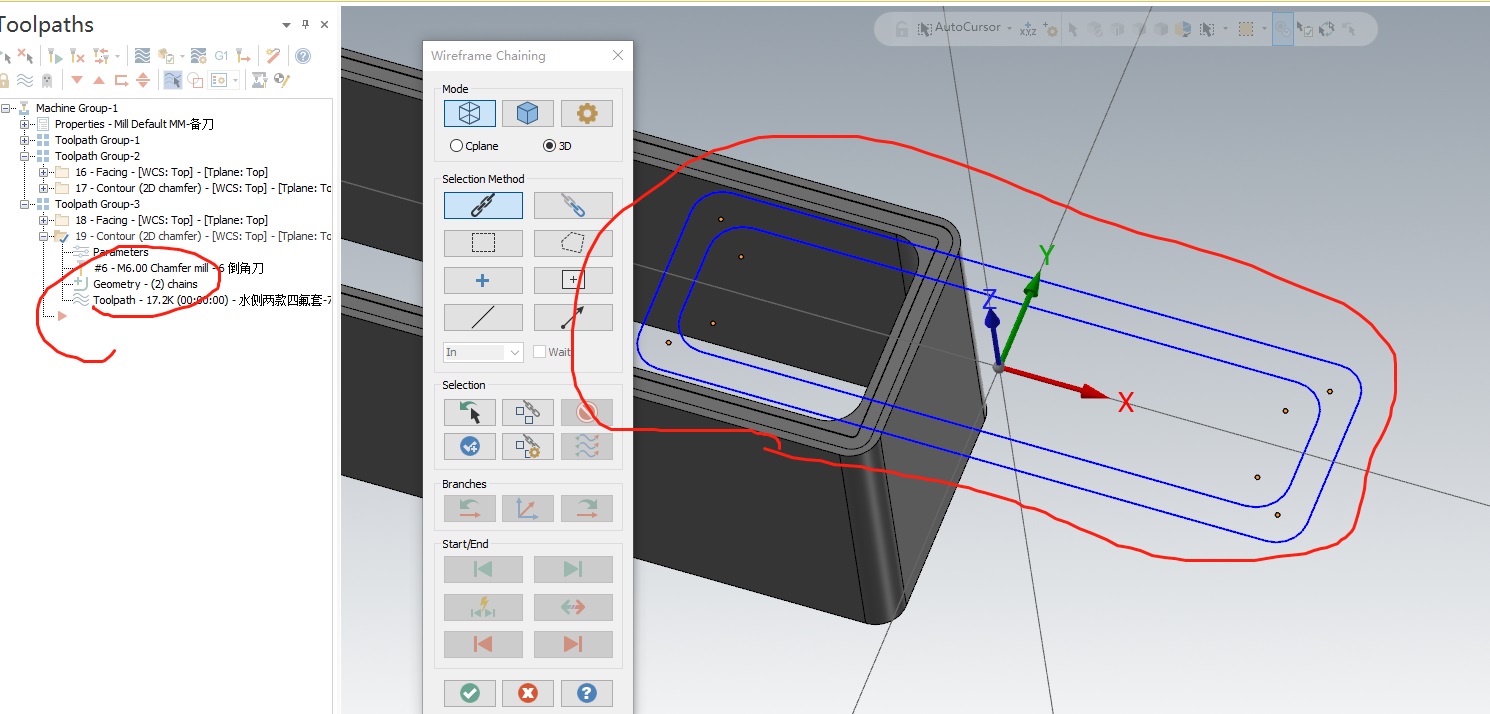Choose the Window selection method
This screenshot has width=1490, height=714.
point(483,243)
